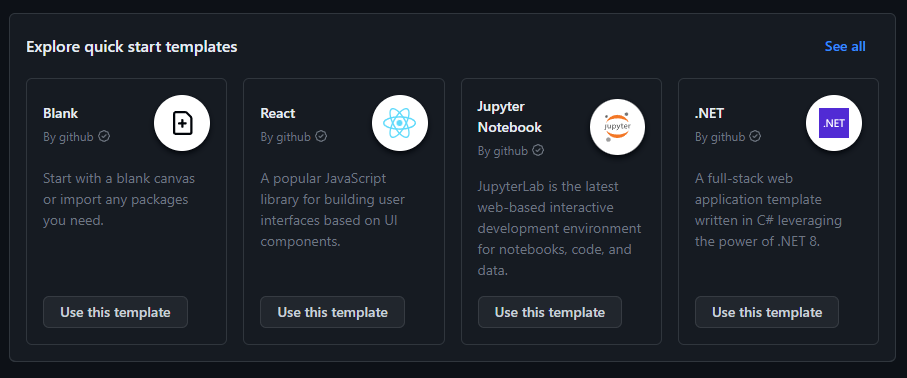Click verified badge on Jupyter Notebook author
The width and height of the screenshot is (907, 378).
tap(538, 151)
